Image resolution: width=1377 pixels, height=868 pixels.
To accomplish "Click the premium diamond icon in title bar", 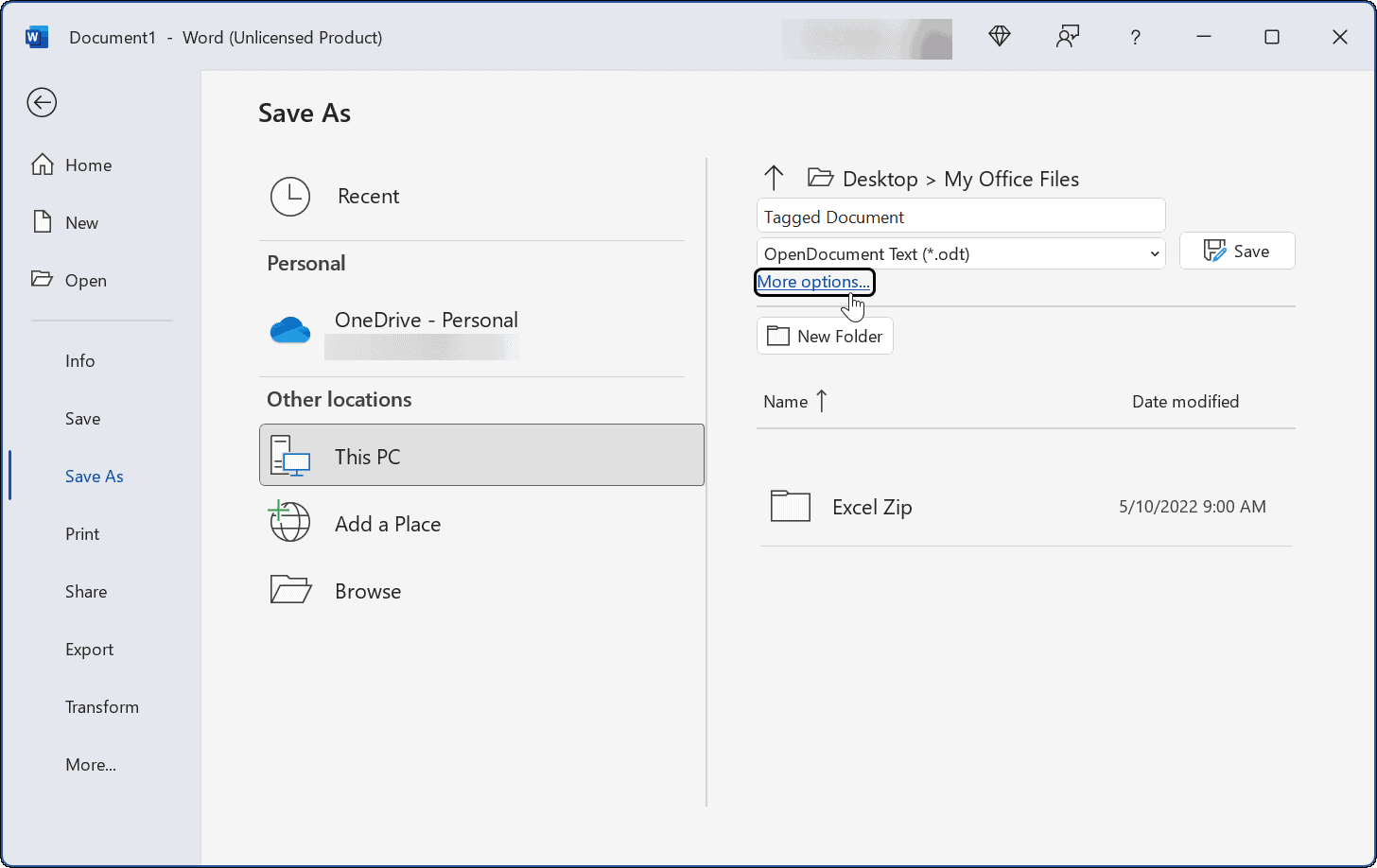I will click(x=999, y=37).
